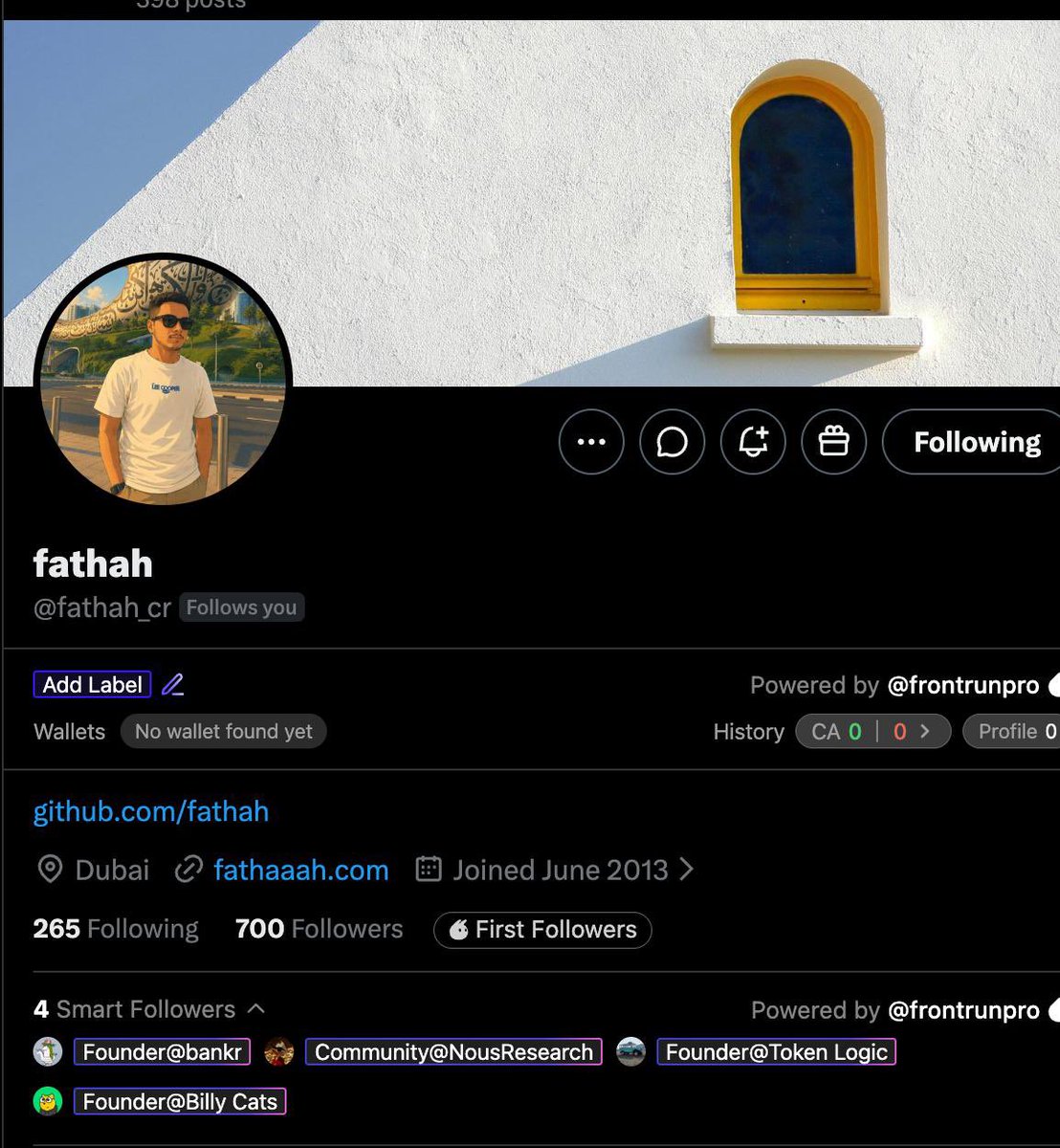Open the @frontrunpro link beside Add Label

pyautogui.click(x=963, y=685)
